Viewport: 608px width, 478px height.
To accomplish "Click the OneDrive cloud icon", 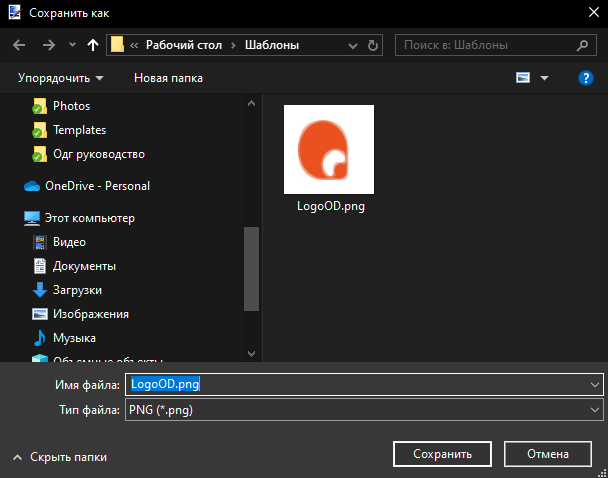I will [32, 186].
